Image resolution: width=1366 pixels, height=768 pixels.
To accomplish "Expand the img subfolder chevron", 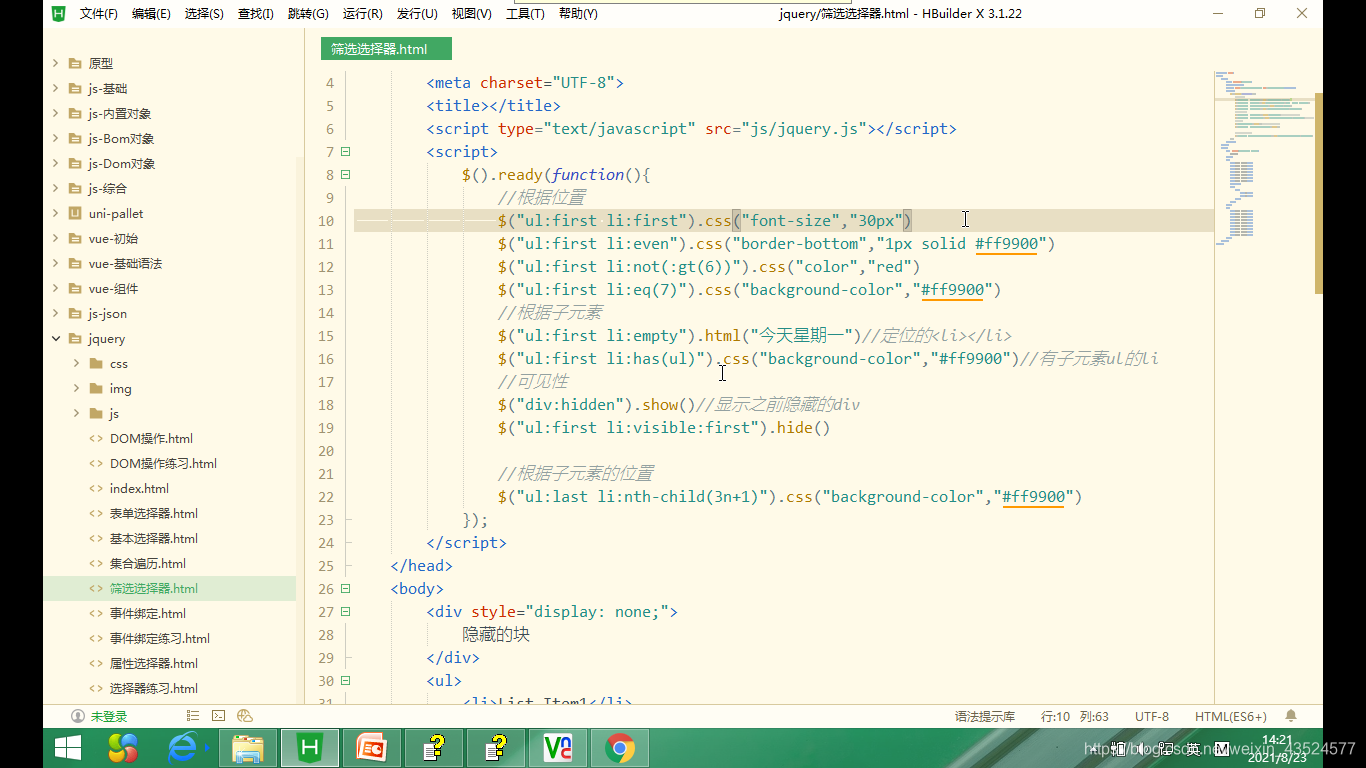I will coord(77,388).
